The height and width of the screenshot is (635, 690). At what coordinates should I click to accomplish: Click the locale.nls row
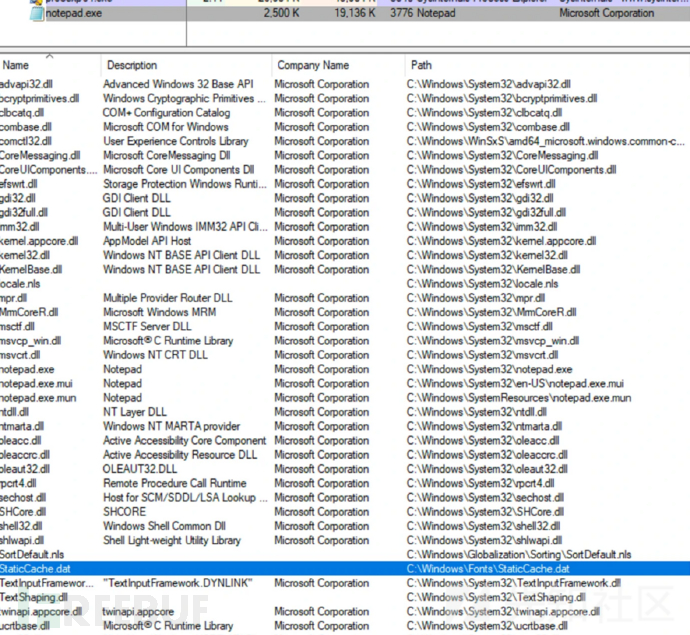pos(19,284)
